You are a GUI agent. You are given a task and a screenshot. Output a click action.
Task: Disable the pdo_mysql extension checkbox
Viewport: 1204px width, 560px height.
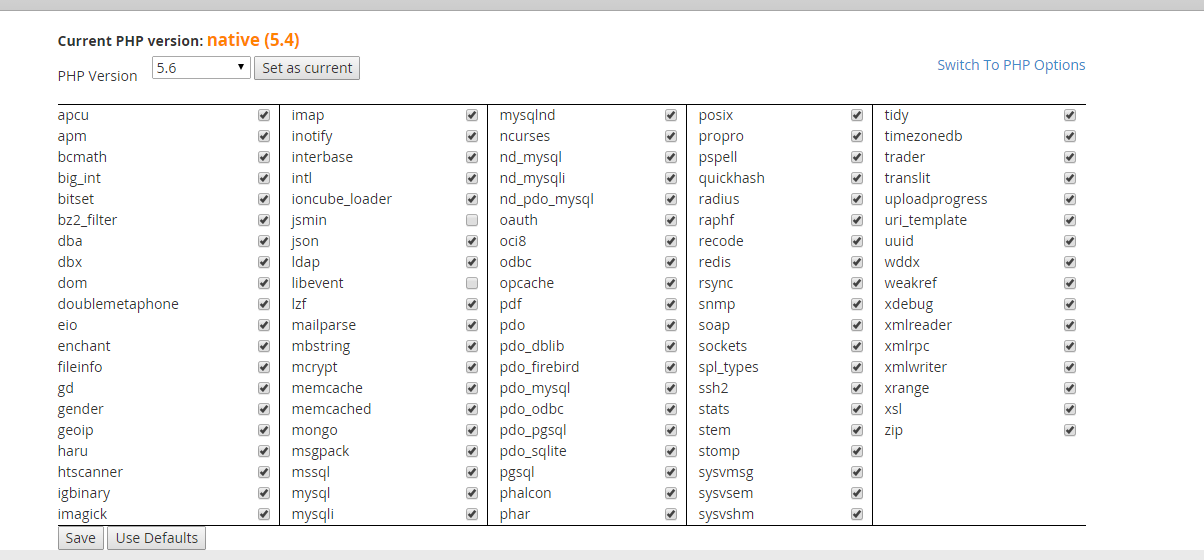pos(671,388)
